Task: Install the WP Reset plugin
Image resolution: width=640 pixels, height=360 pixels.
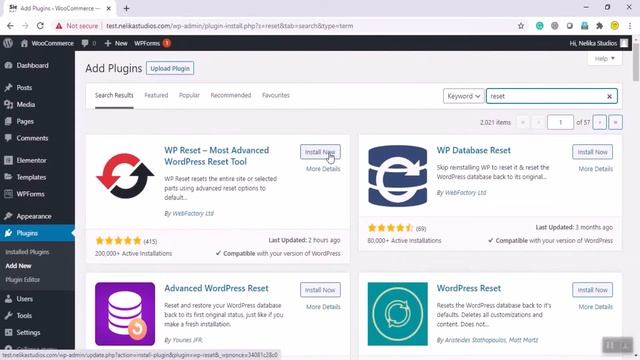Action: 320,152
